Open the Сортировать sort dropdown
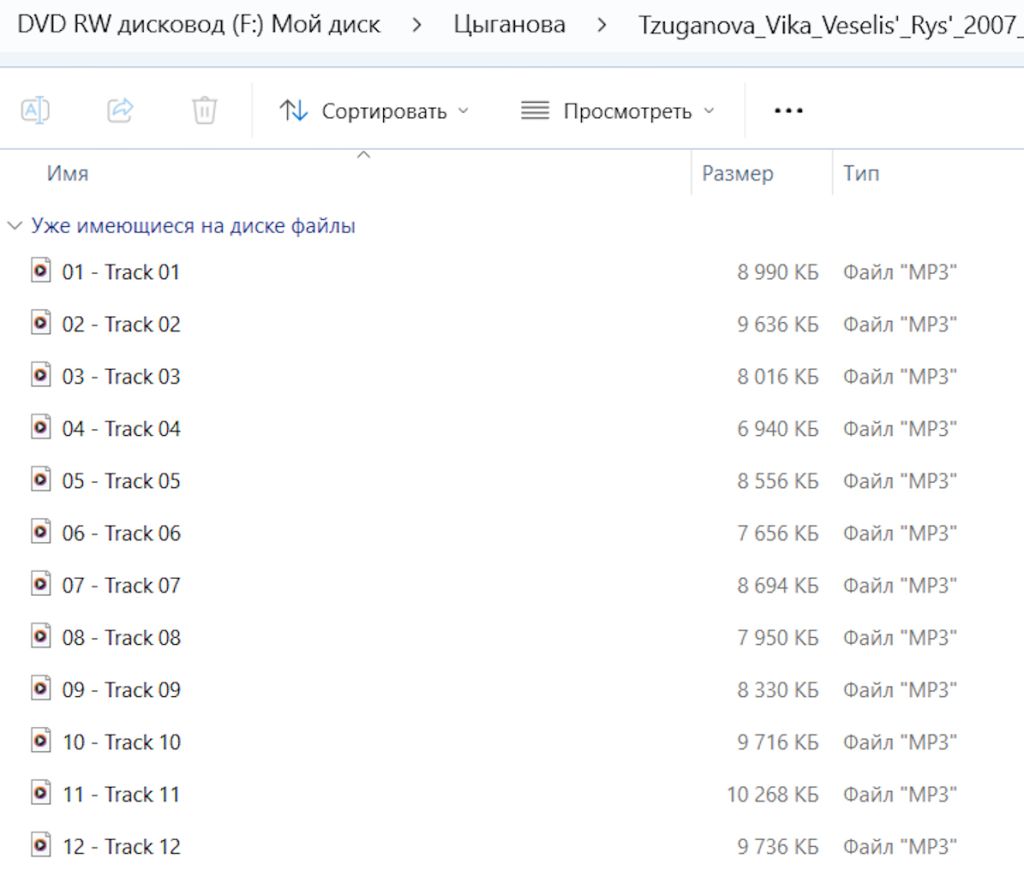The image size is (1024, 888). (374, 111)
